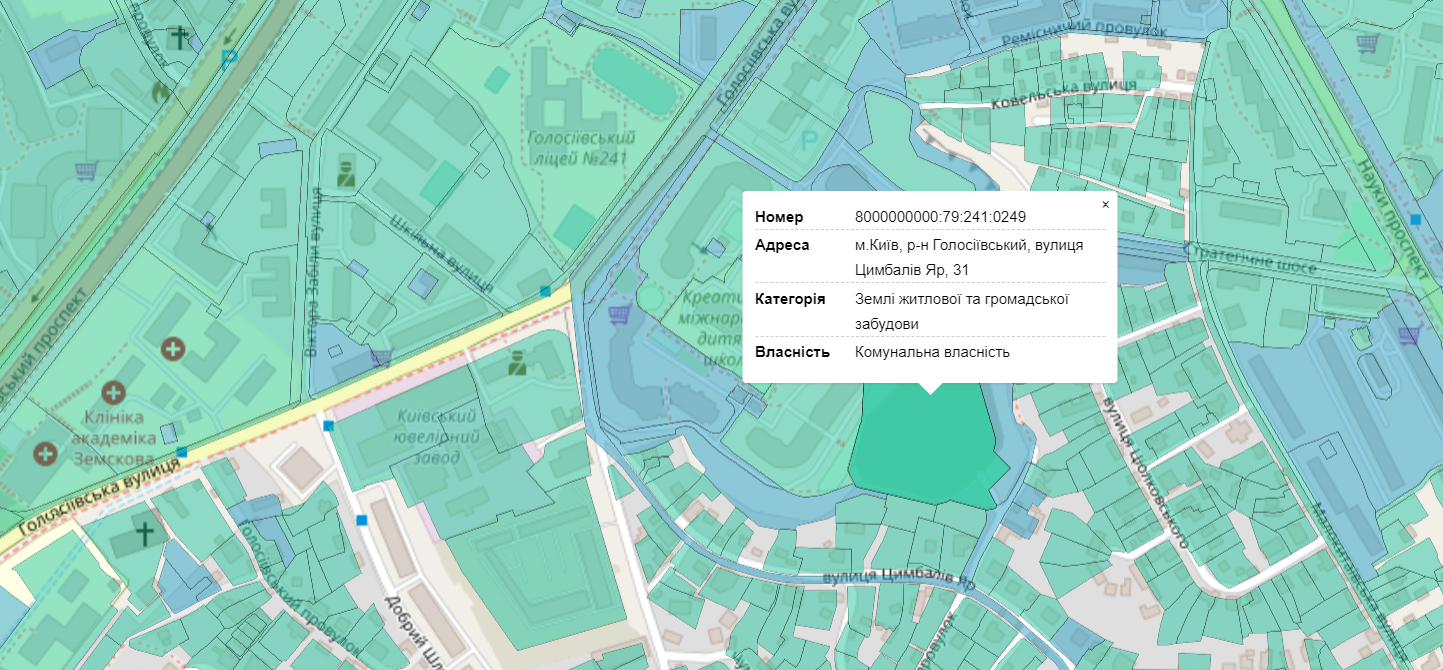This screenshot has height=670, width=1443.
Task: Click police icon above Київський ювелірний завод
Action: (x=517, y=362)
